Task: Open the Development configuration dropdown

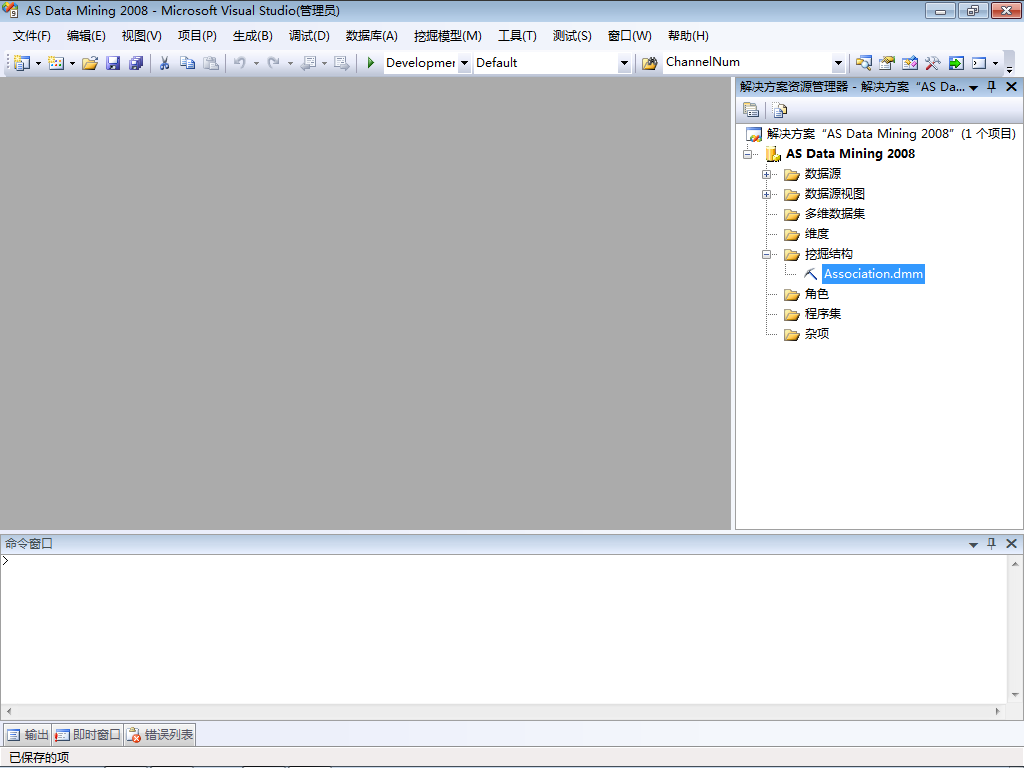Action: point(464,63)
